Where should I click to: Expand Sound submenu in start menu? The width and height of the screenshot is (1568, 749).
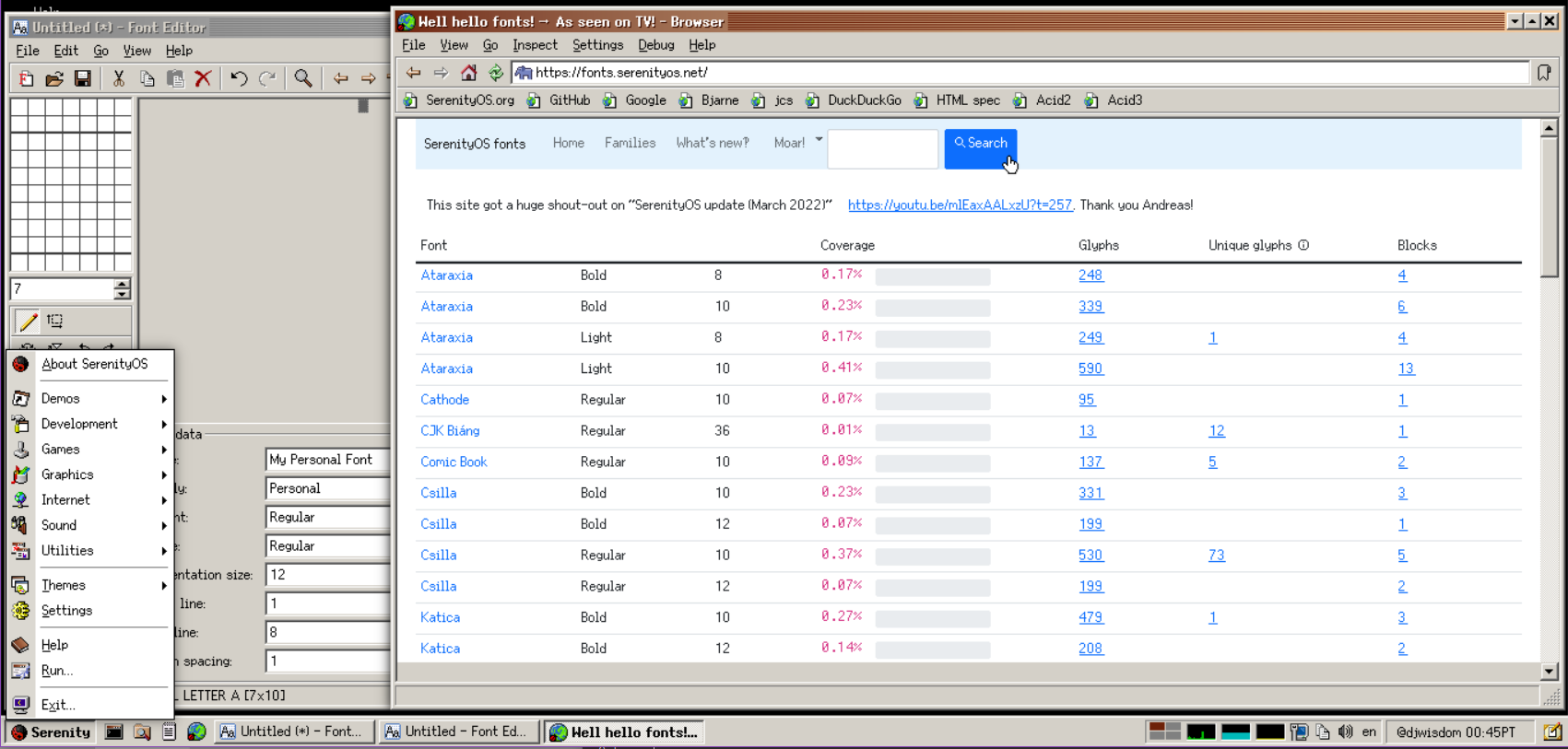pos(90,525)
